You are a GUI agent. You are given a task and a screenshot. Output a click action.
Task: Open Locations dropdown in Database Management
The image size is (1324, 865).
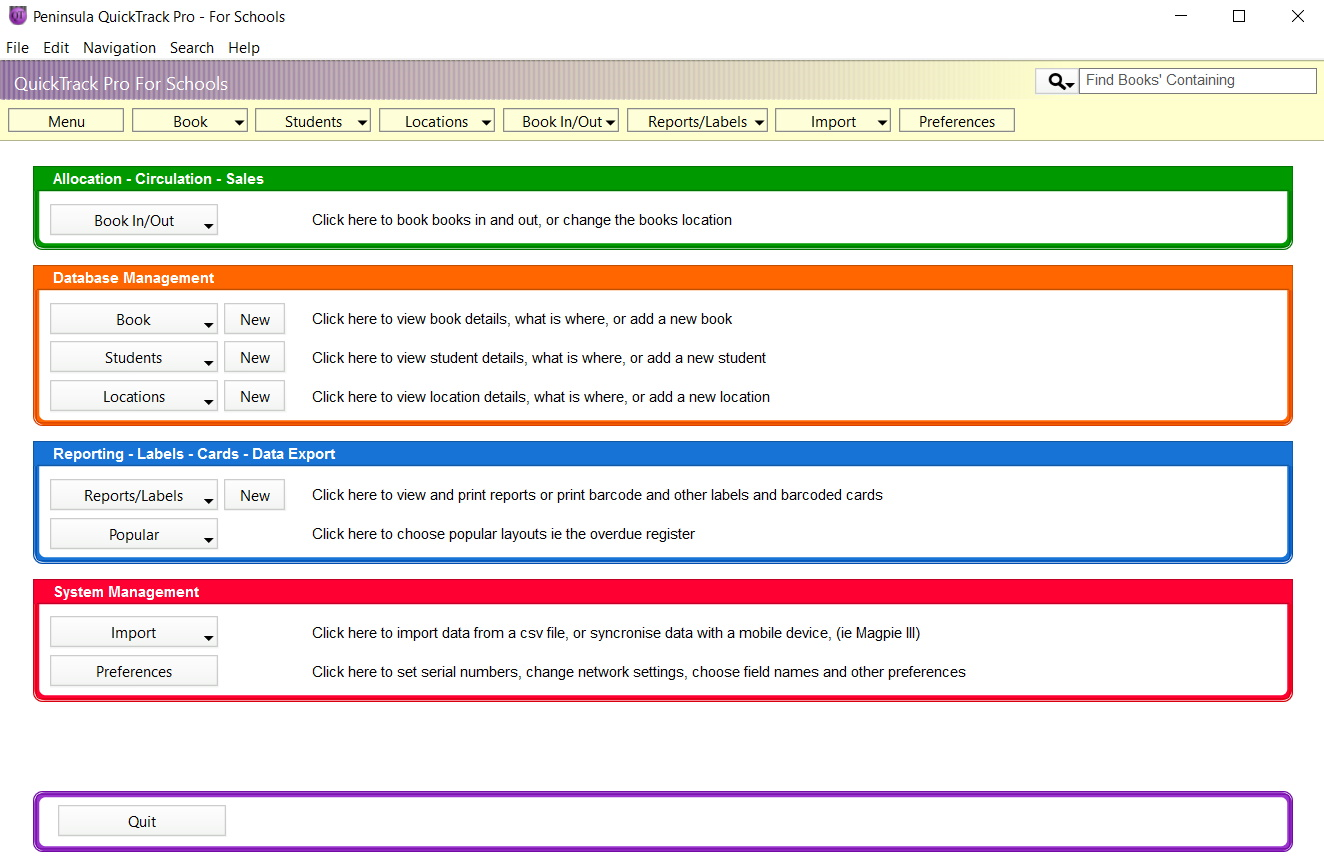[134, 397]
